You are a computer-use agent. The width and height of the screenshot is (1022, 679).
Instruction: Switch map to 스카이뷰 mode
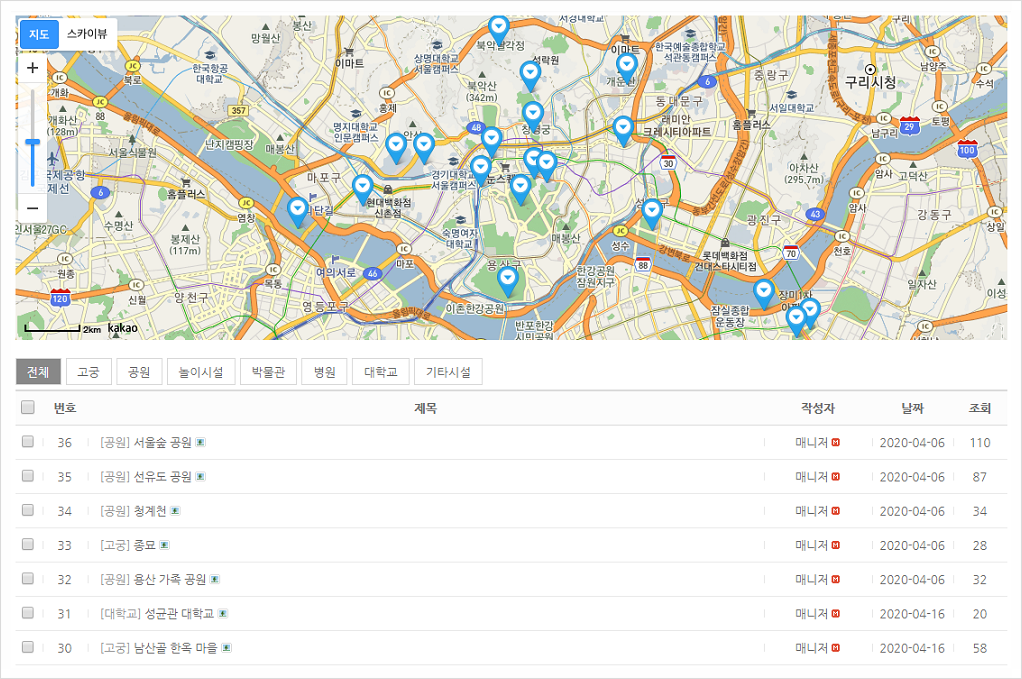click(x=87, y=34)
